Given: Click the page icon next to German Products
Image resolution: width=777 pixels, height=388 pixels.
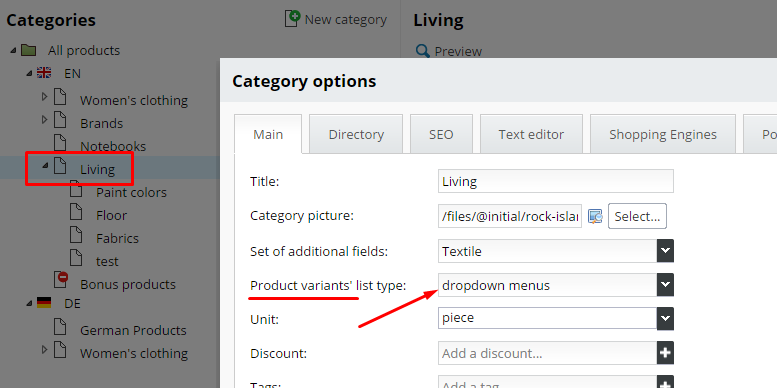Looking at the screenshot, I should point(60,327).
